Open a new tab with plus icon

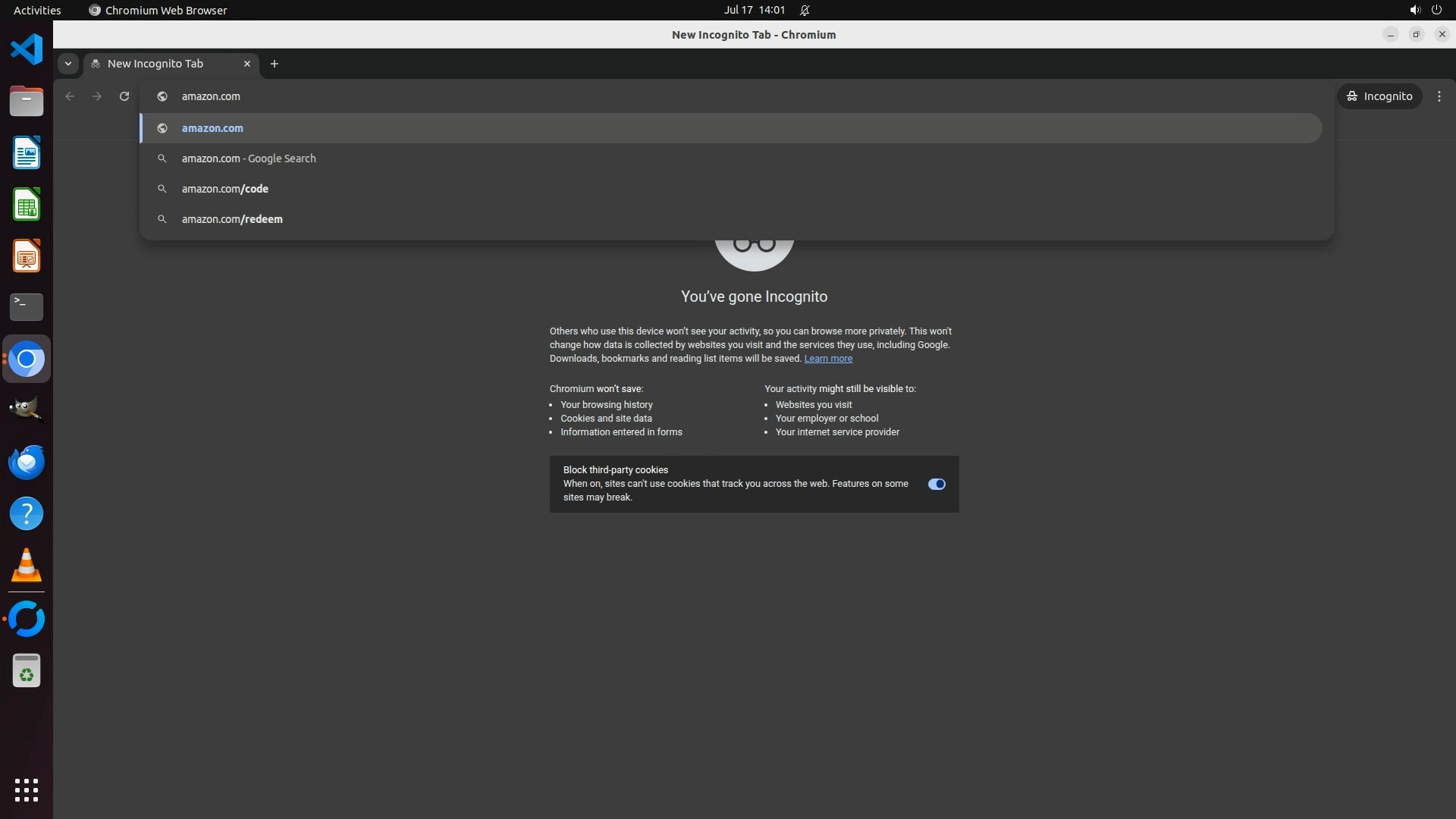pos(275,64)
